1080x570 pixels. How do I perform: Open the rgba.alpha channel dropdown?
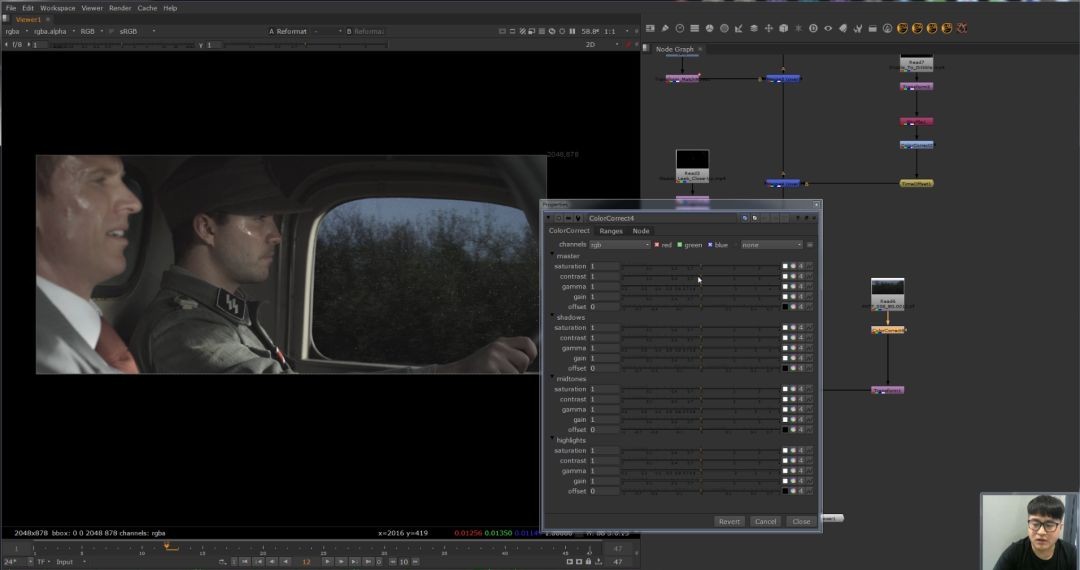pos(54,31)
